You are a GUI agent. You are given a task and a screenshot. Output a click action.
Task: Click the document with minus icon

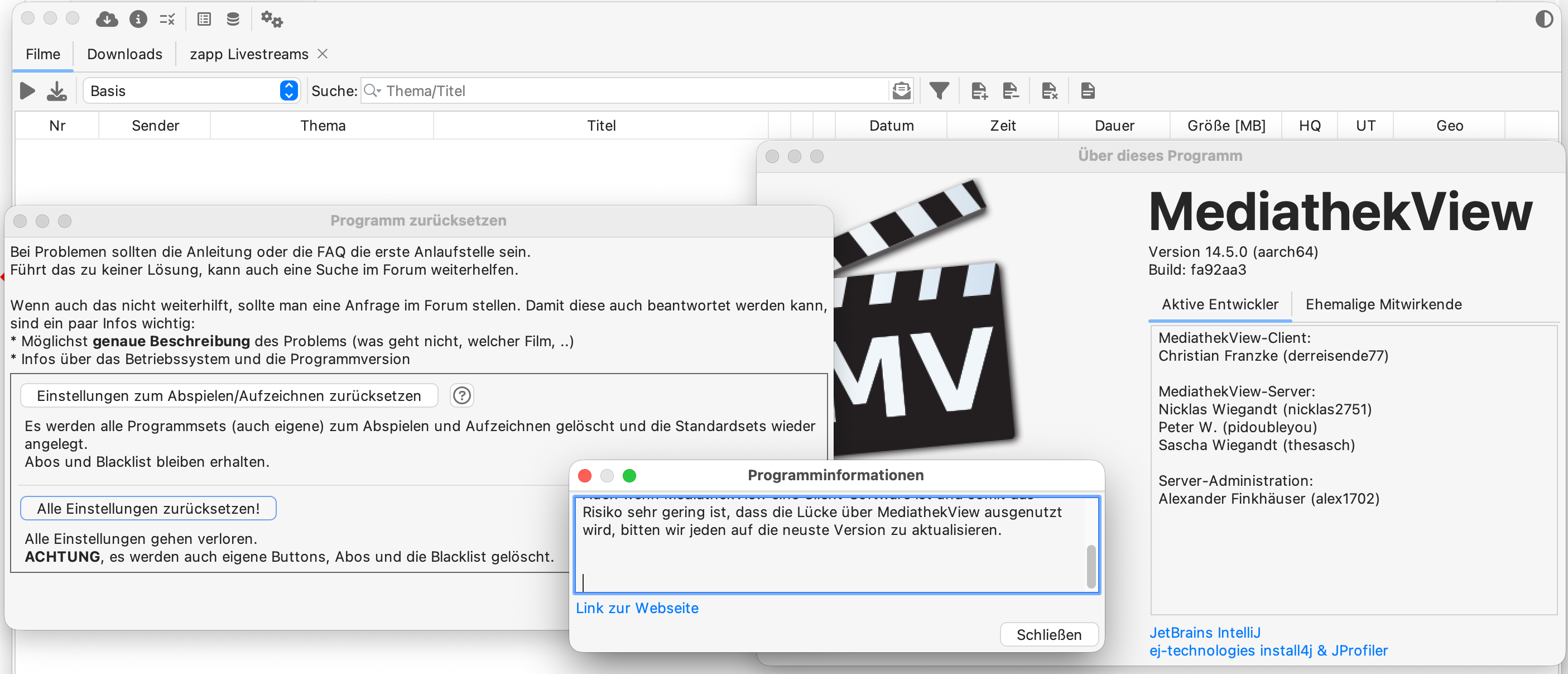pos(1011,91)
